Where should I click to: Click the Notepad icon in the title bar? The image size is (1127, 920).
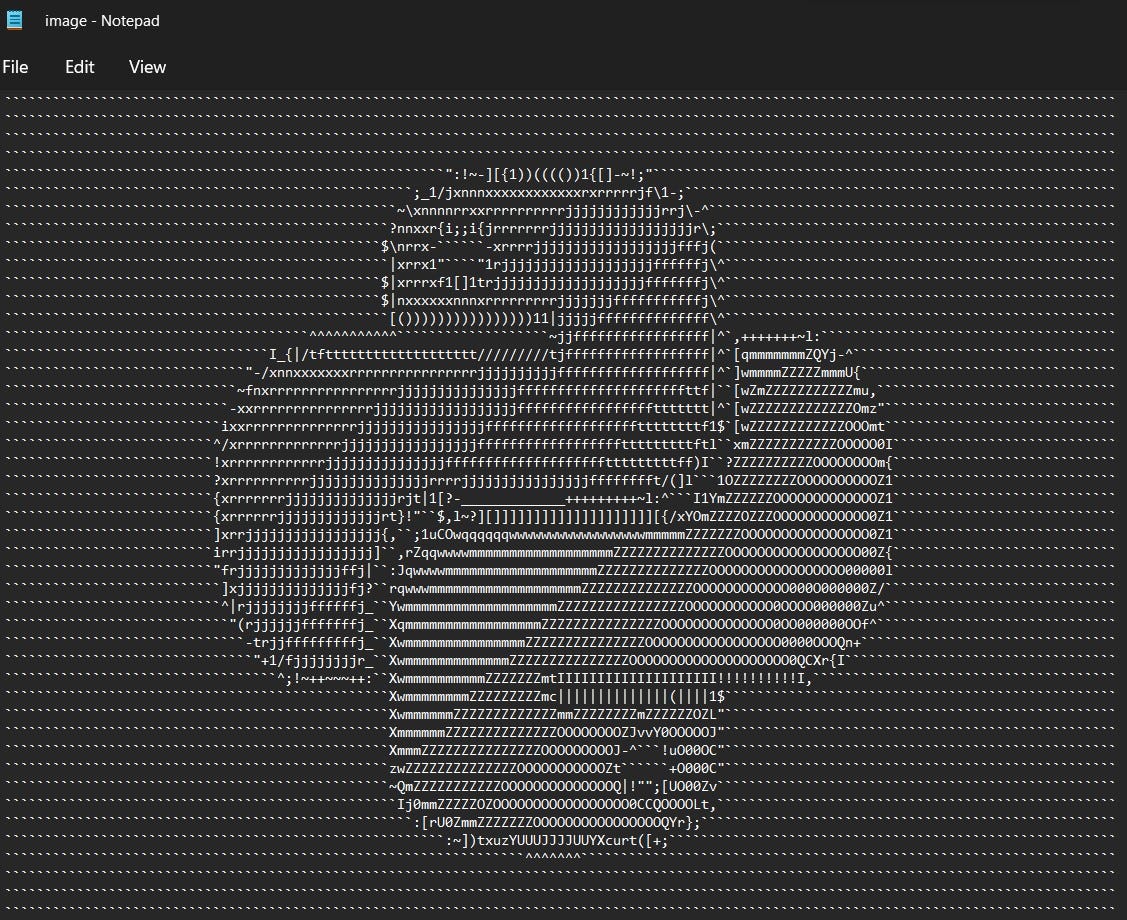(x=17, y=20)
